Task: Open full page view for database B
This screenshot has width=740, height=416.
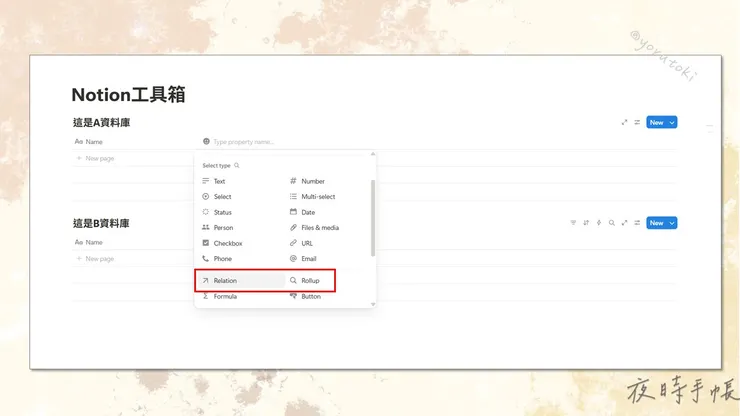Action: point(624,223)
